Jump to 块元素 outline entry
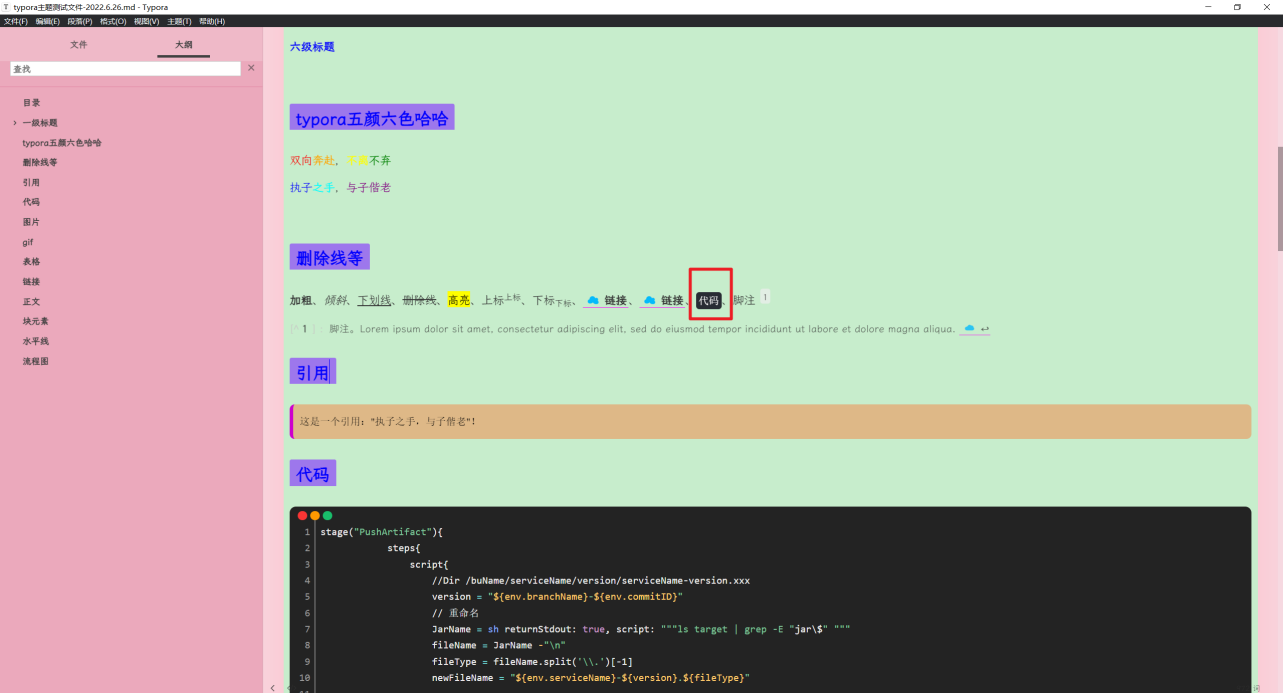This screenshot has height=693, width=1283. click(x=36, y=322)
